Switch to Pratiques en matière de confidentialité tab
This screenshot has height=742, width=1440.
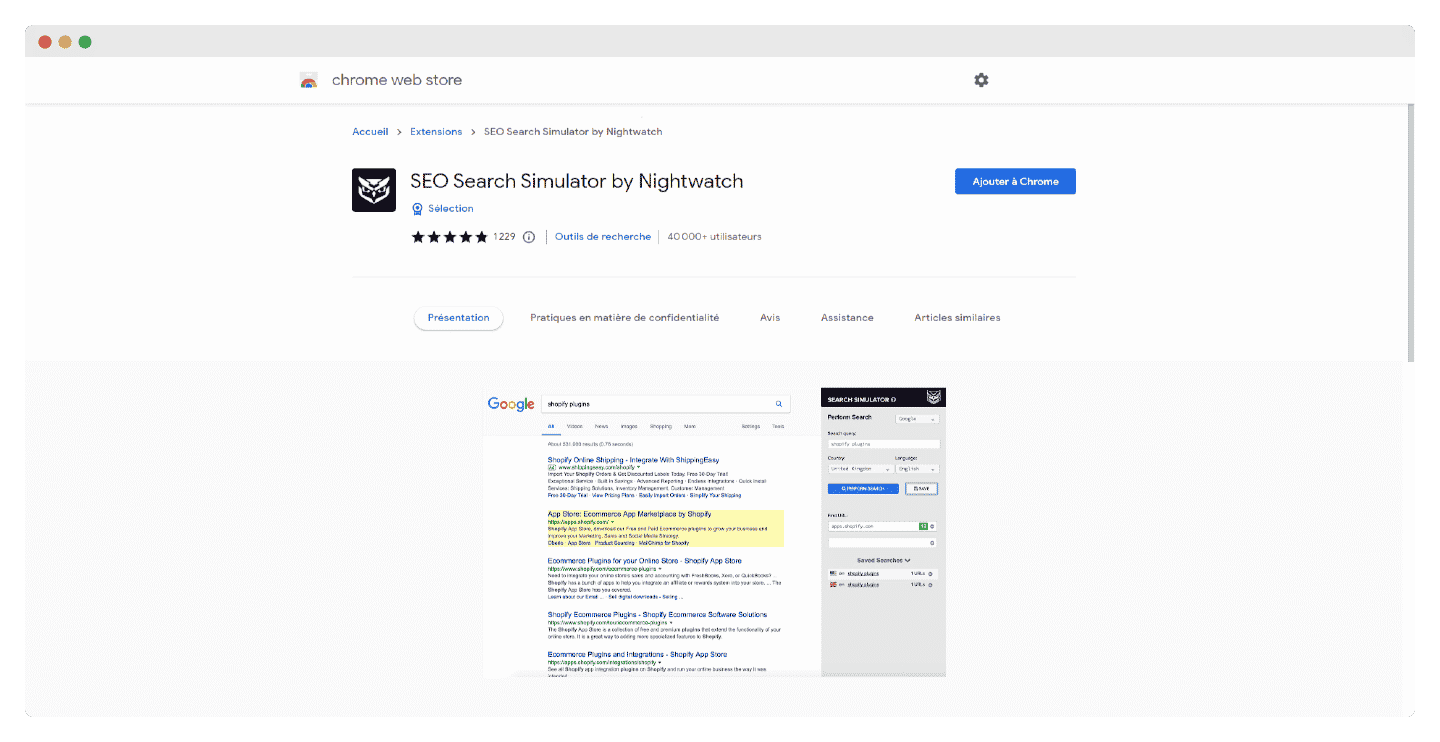624,318
